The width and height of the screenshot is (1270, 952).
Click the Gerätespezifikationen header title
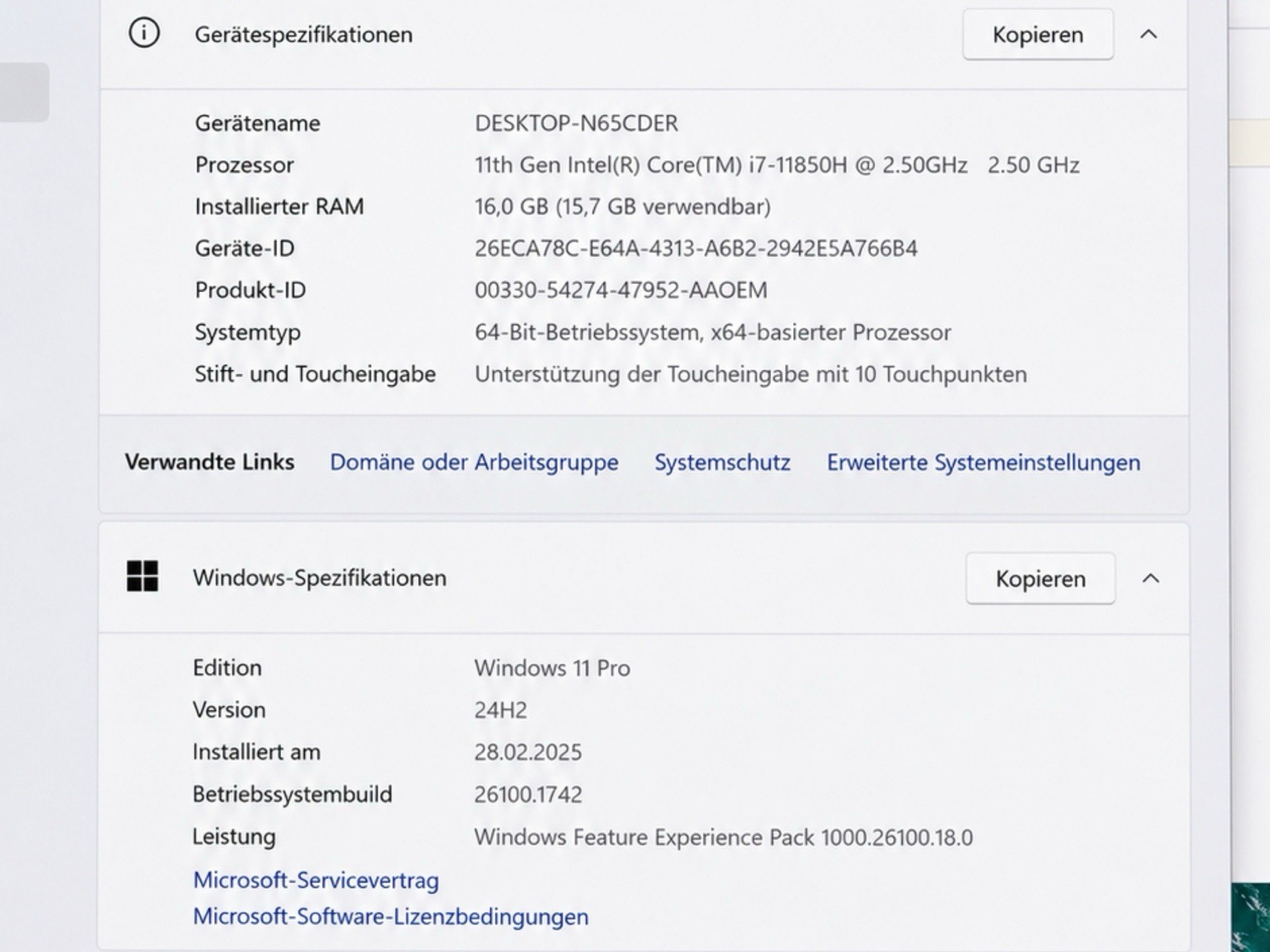point(304,35)
